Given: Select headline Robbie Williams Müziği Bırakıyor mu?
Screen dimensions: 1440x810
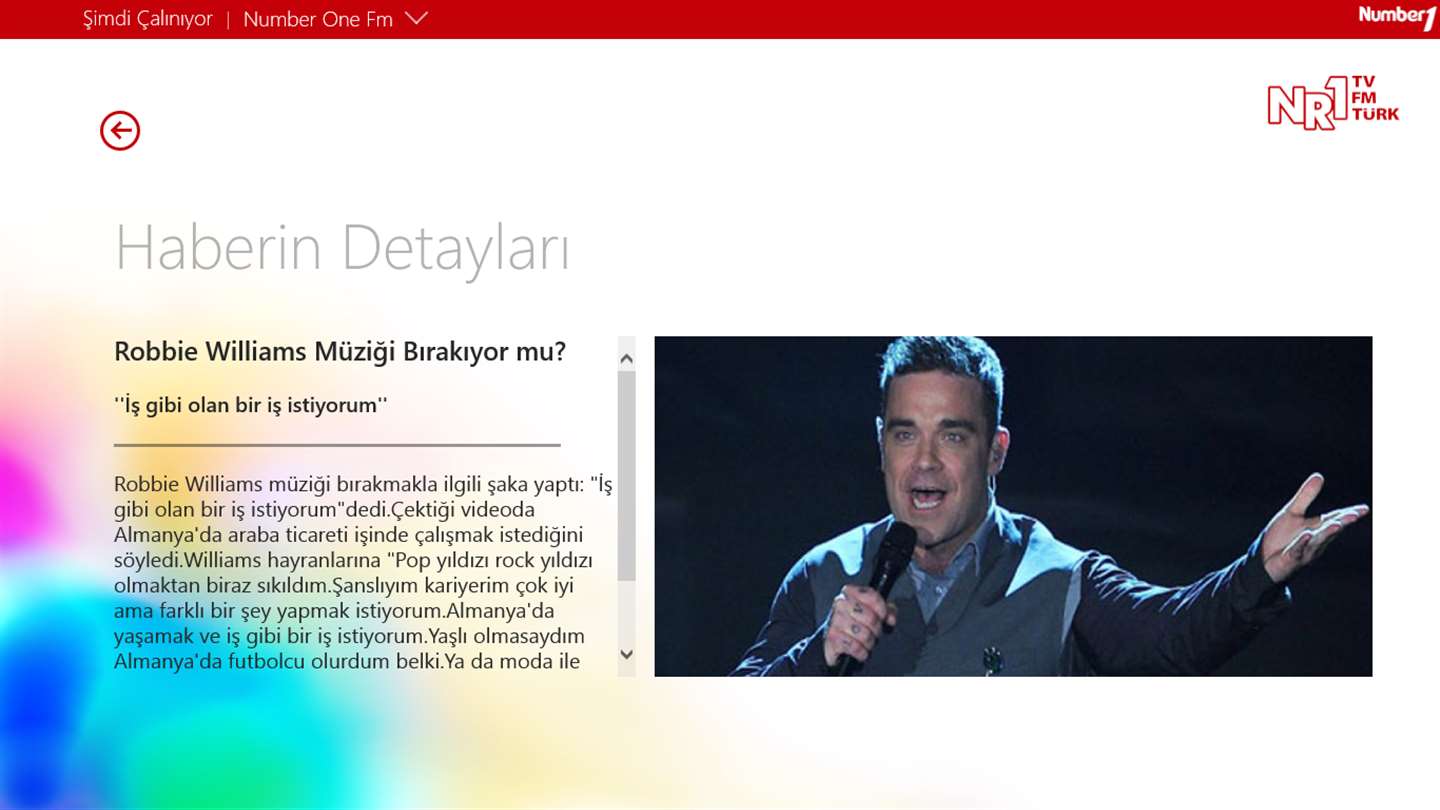Looking at the screenshot, I should point(340,352).
